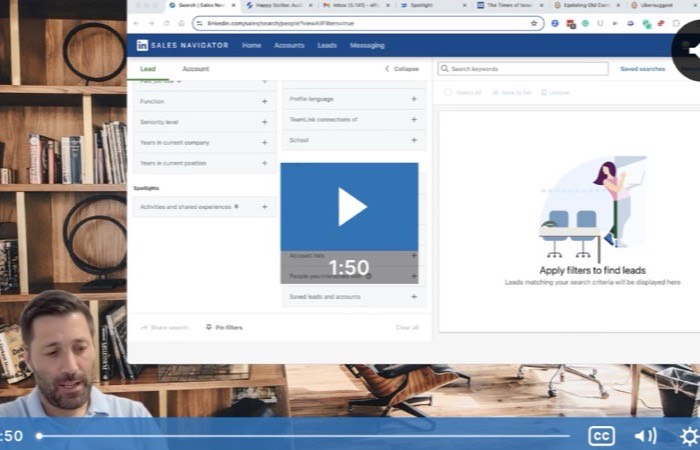
Task: Go back with browser back arrow
Action: pos(136,23)
